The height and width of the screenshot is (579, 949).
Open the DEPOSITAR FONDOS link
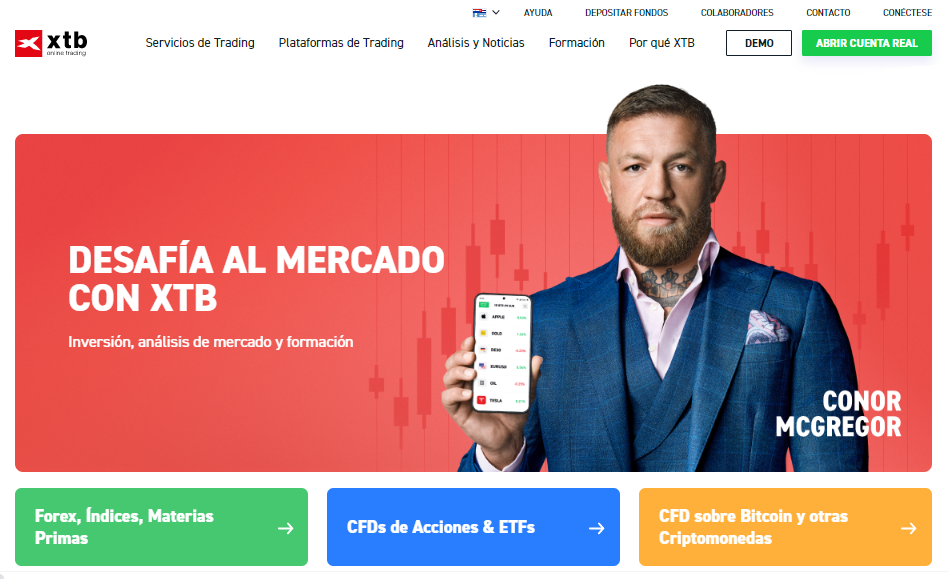[x=626, y=13]
